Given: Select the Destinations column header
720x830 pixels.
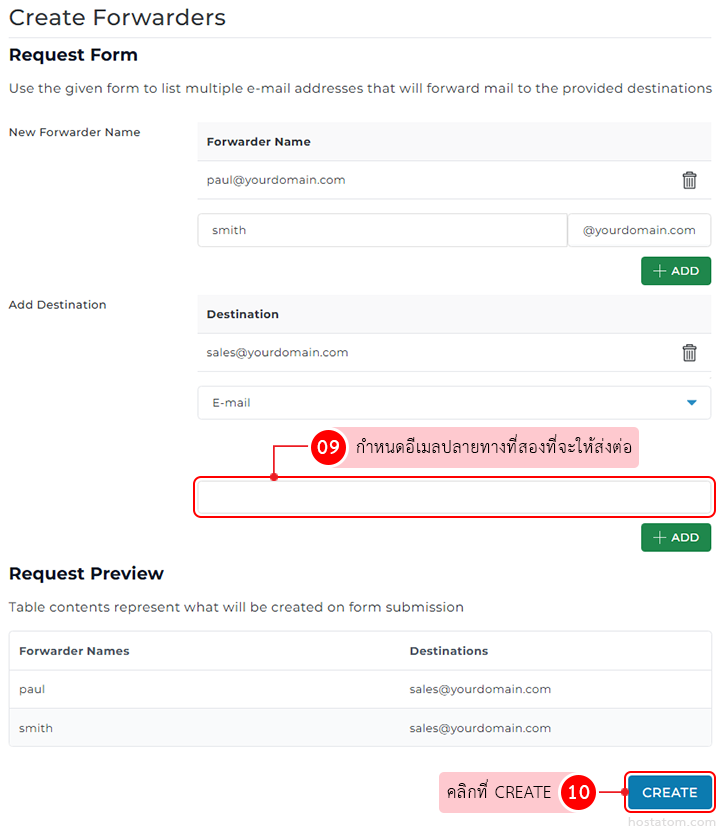Looking at the screenshot, I should tap(449, 651).
